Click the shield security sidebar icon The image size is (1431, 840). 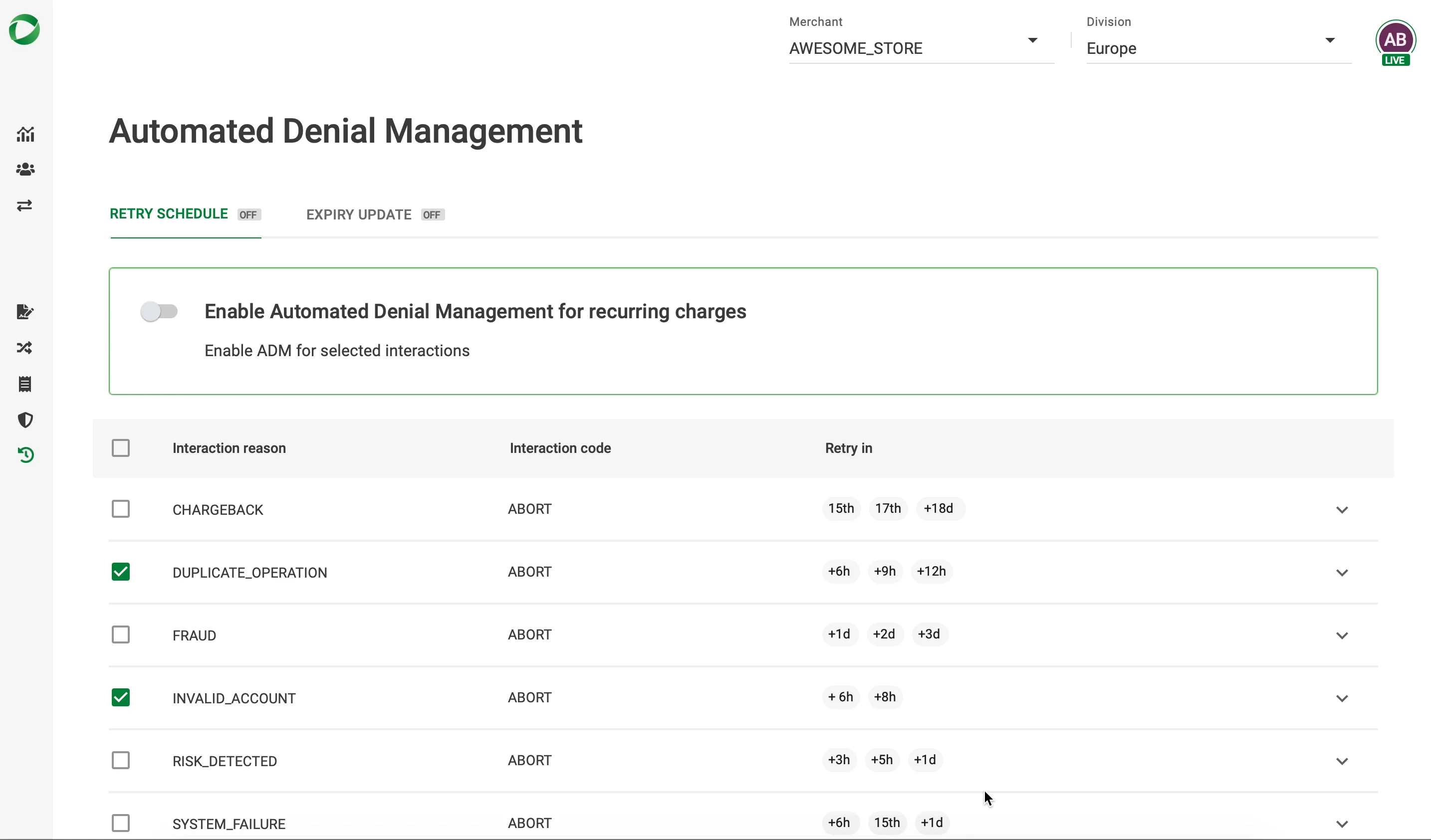coord(25,420)
